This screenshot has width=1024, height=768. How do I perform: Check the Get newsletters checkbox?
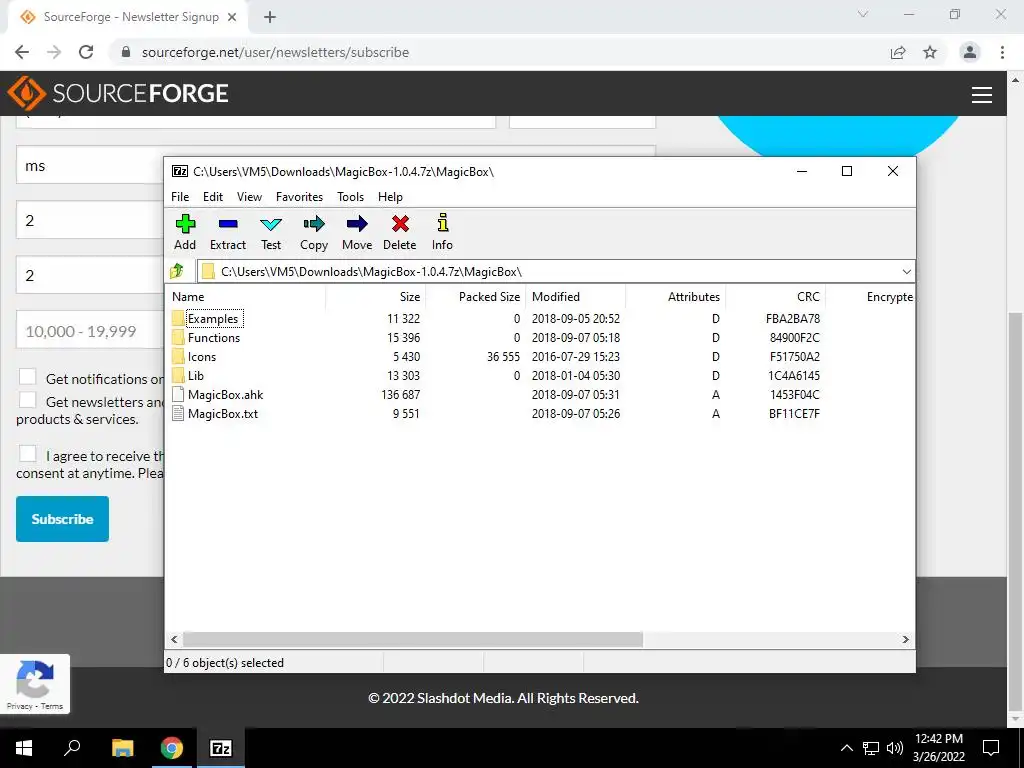27,400
